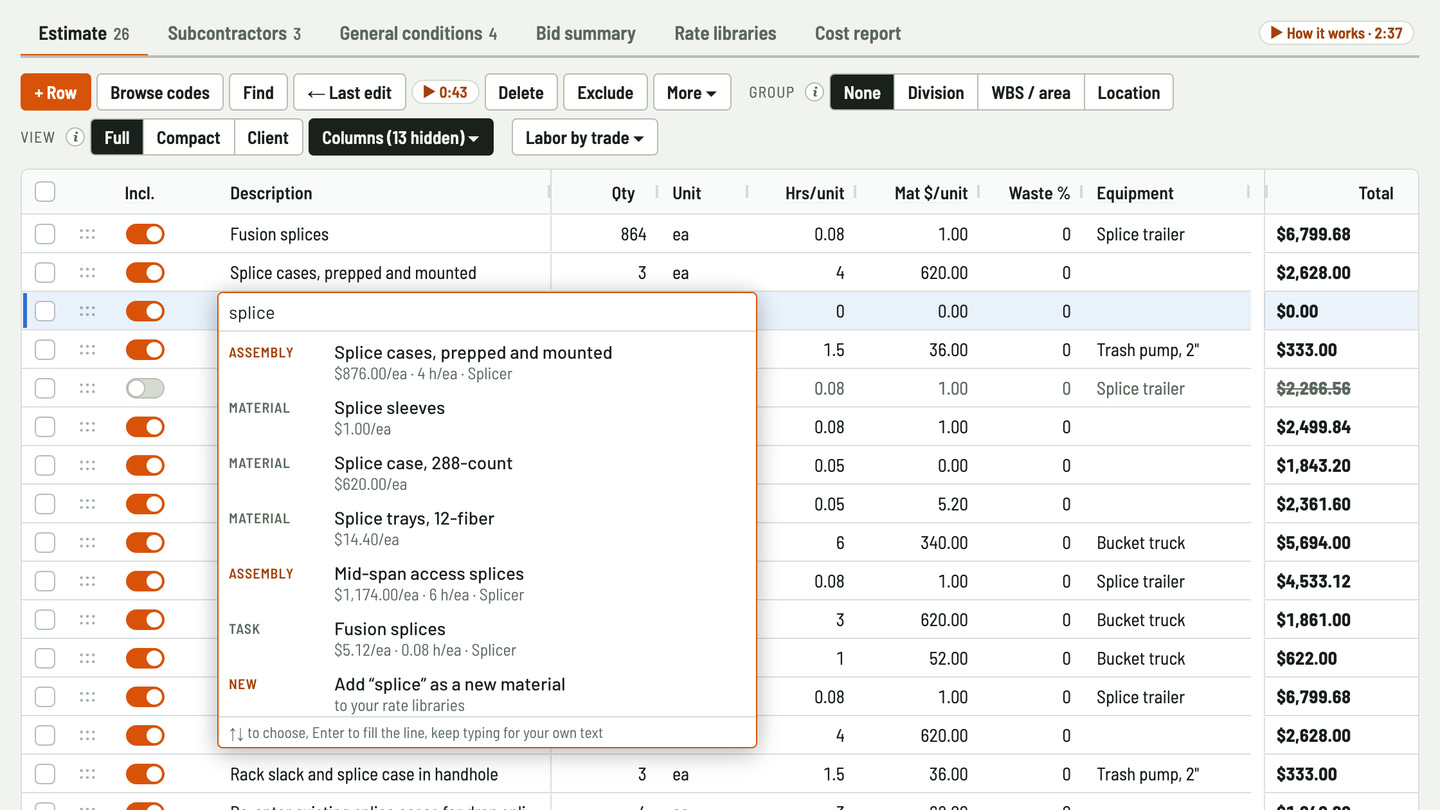Play the 0:43 clip in the toolbar

[x=445, y=92]
